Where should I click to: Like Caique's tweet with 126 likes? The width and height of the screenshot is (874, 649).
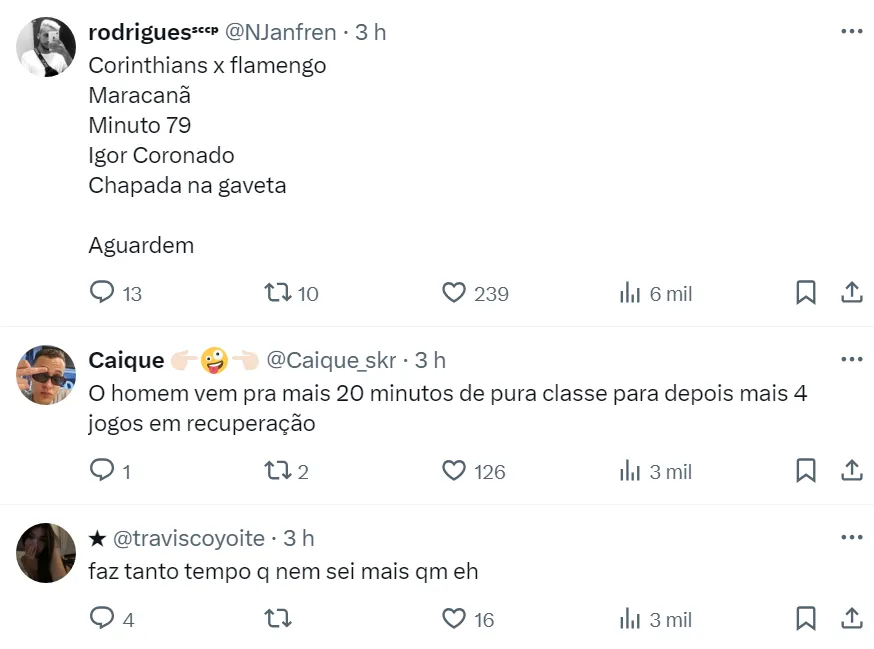(x=455, y=471)
